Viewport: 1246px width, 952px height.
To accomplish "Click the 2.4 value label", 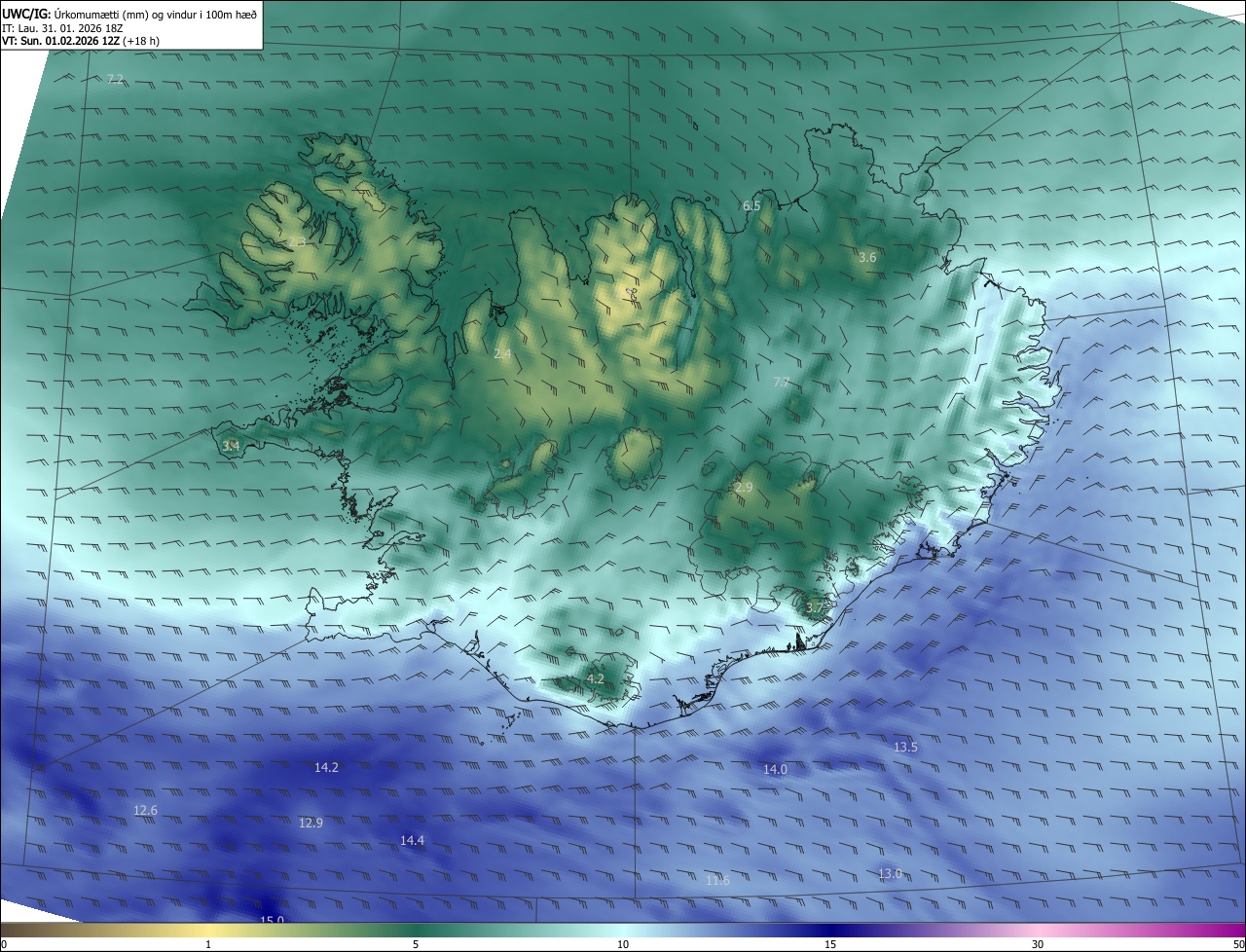I will pyautogui.click(x=502, y=354).
